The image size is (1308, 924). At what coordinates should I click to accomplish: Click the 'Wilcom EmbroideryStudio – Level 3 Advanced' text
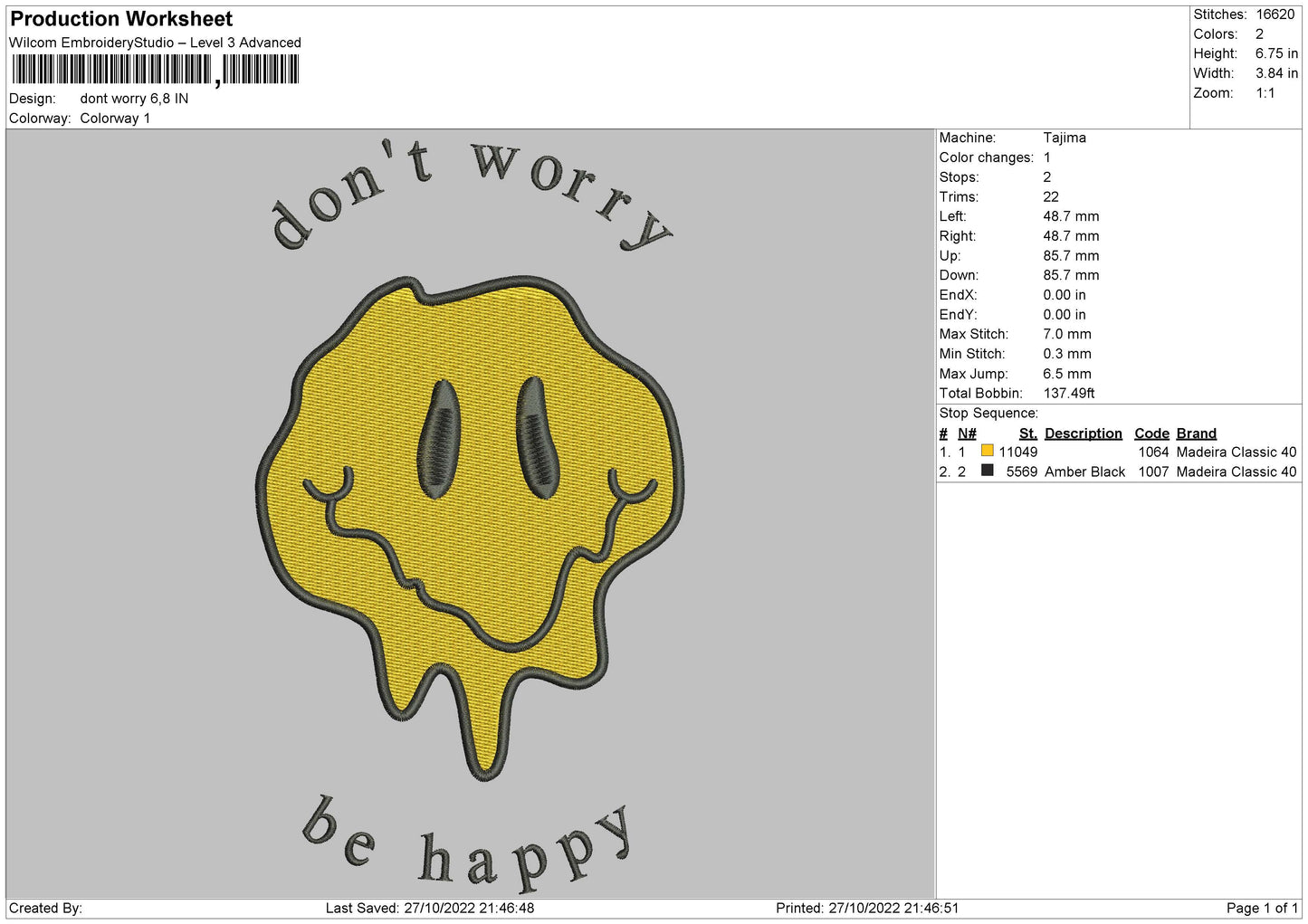point(155,43)
